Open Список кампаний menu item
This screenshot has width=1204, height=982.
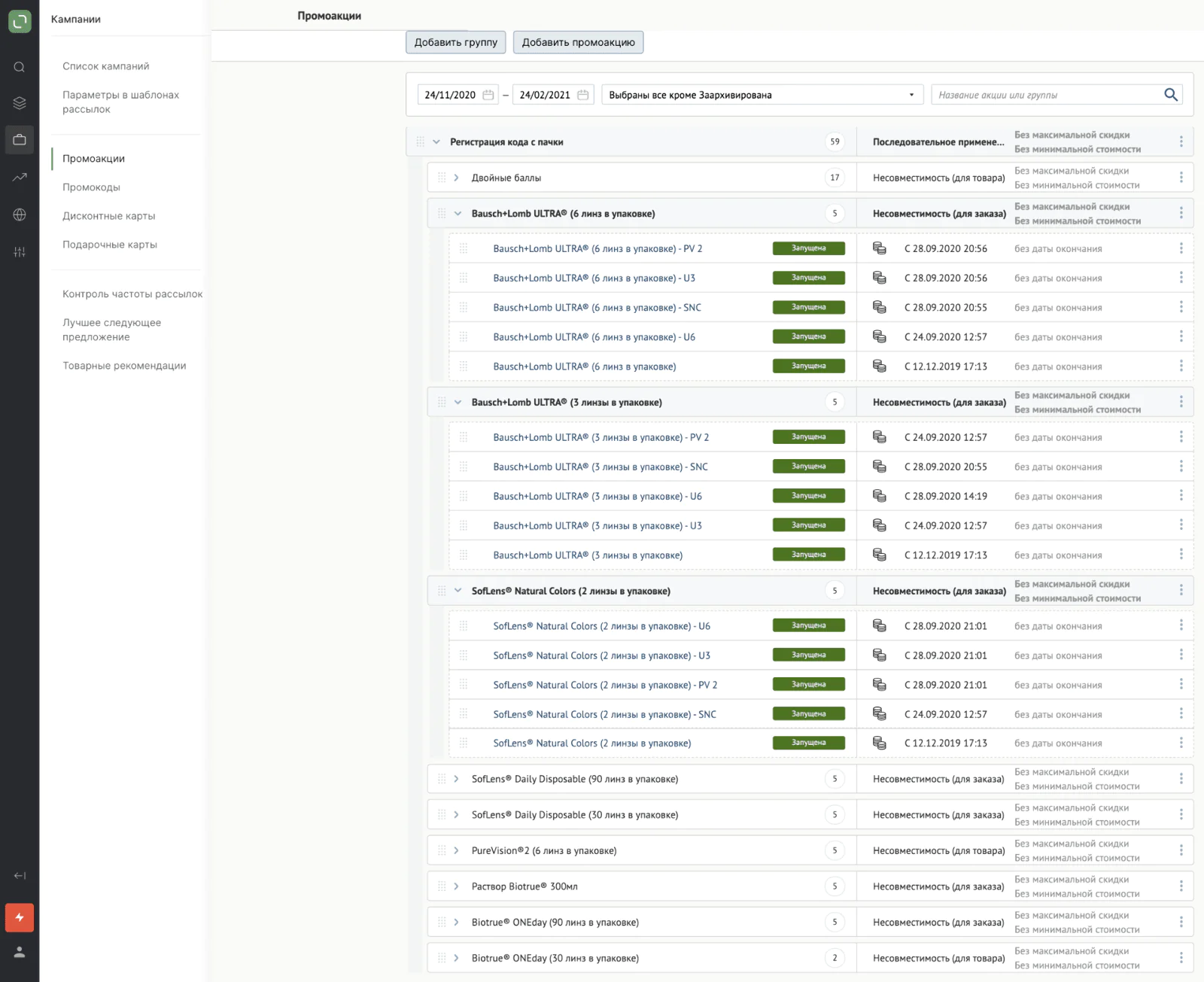click(x=106, y=66)
